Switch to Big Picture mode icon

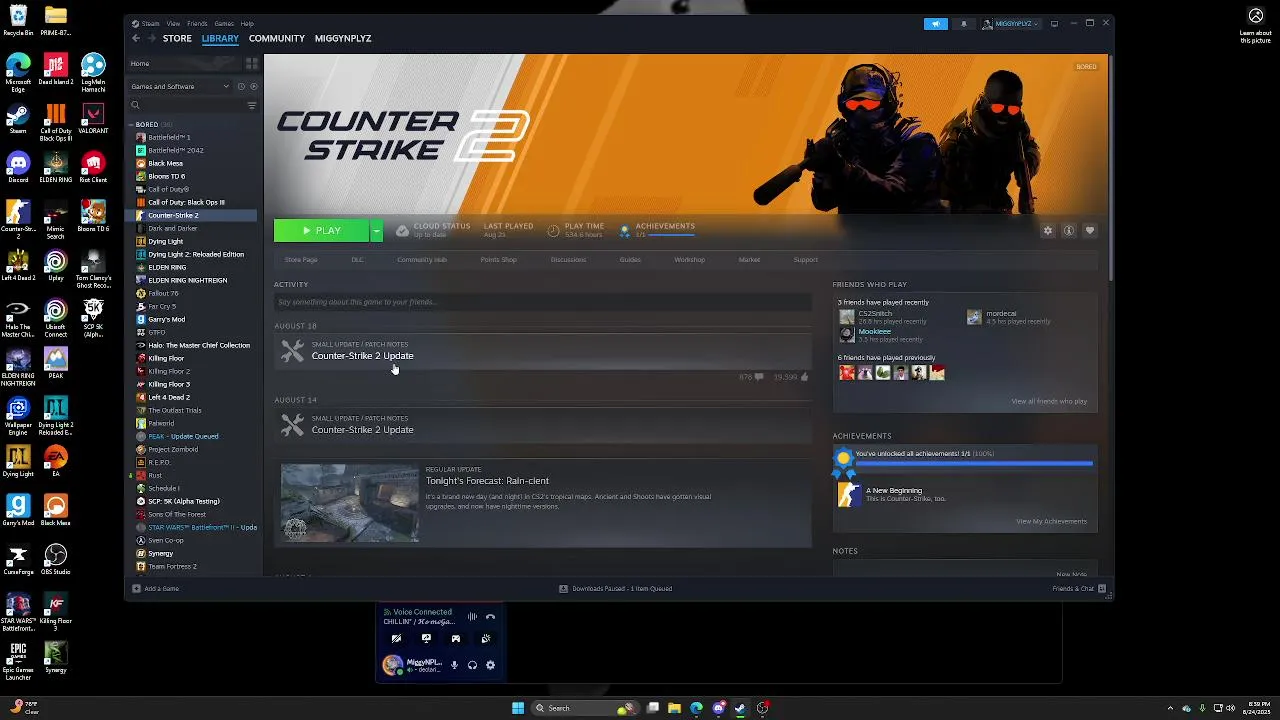1054,24
